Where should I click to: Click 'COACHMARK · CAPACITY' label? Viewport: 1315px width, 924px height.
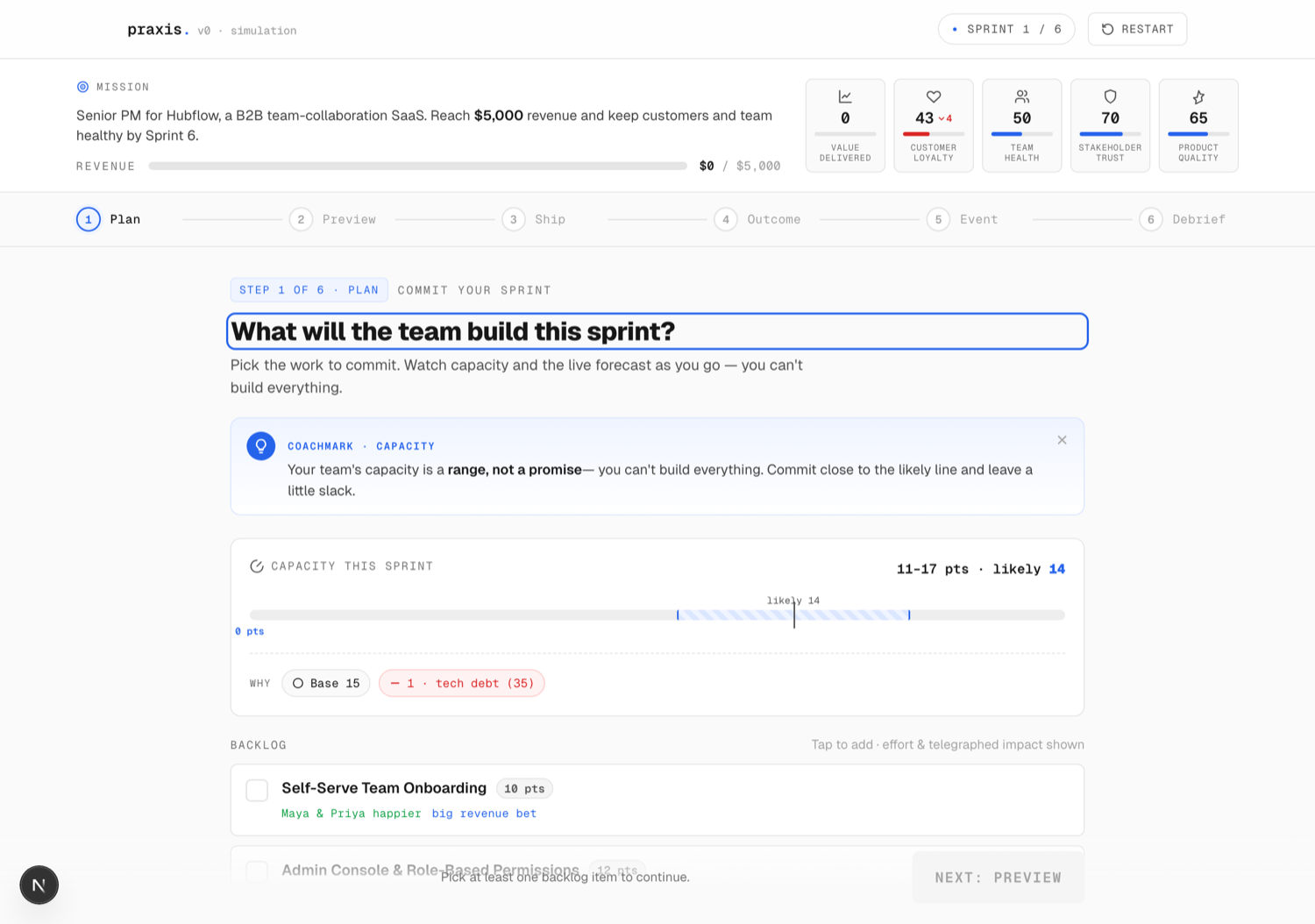361,446
